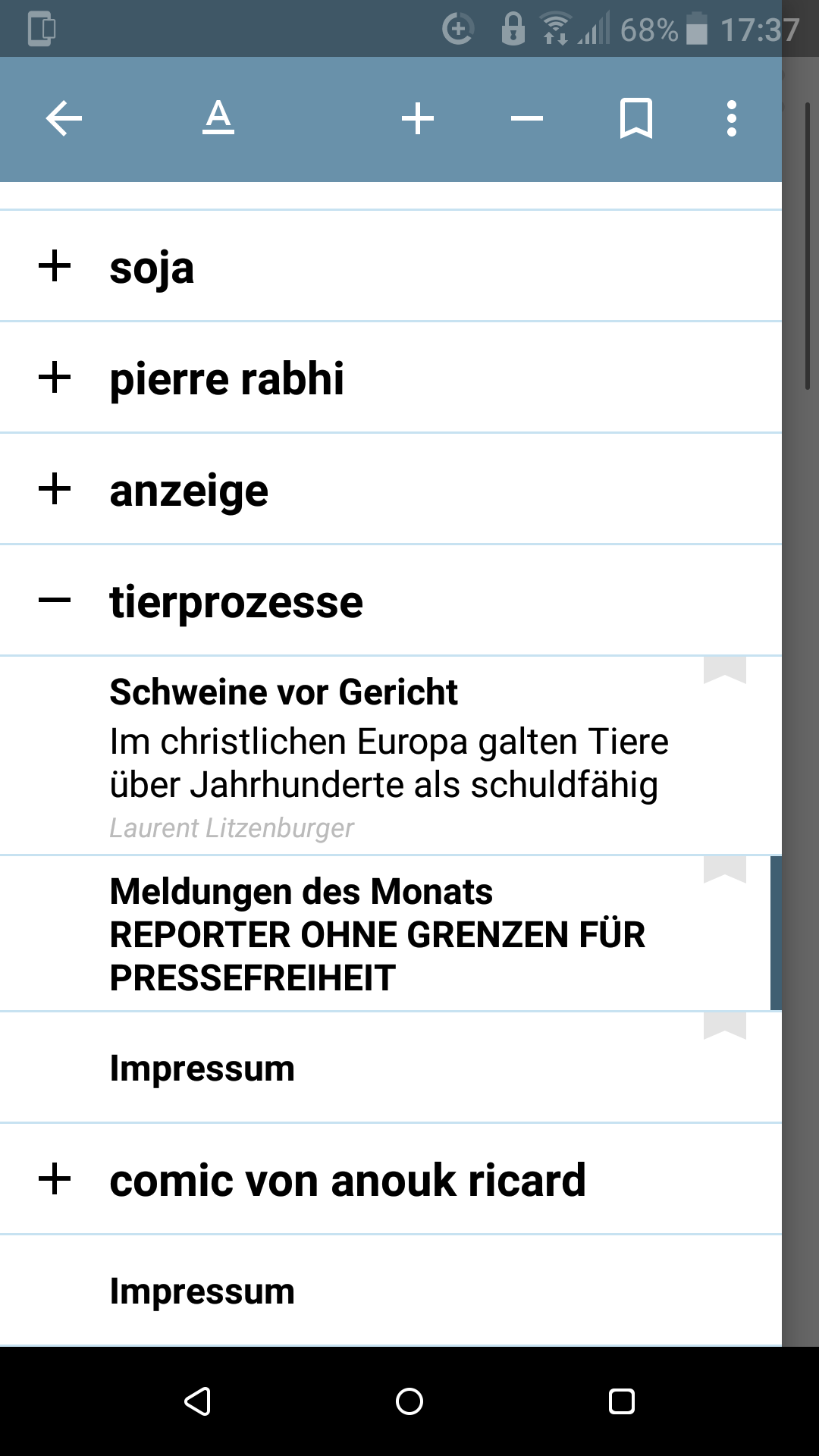The width and height of the screenshot is (819, 1456).
Task: Open the three-dot overflow menu
Action: tap(731, 118)
